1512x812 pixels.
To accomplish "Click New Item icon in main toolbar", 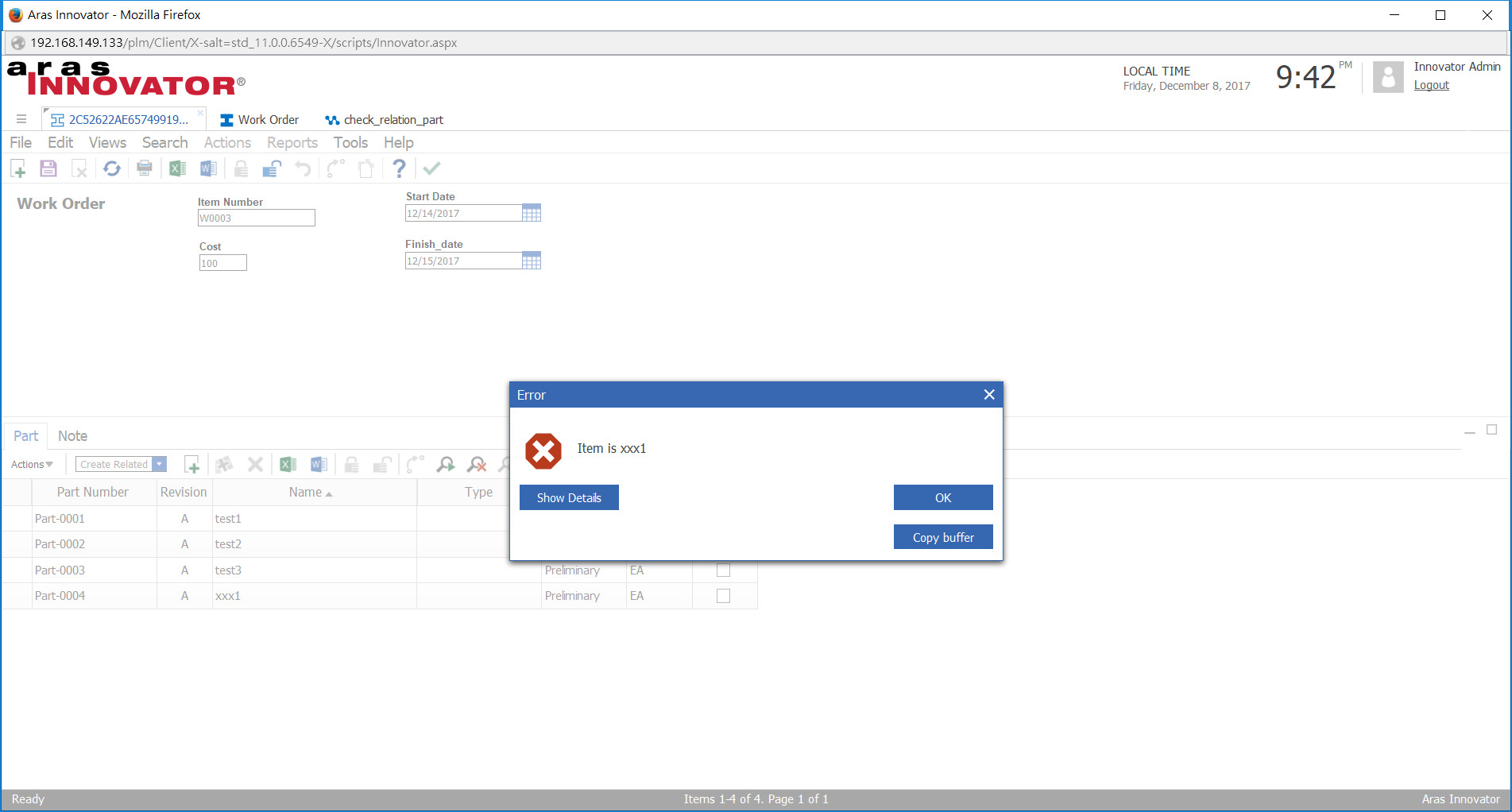I will (18, 168).
